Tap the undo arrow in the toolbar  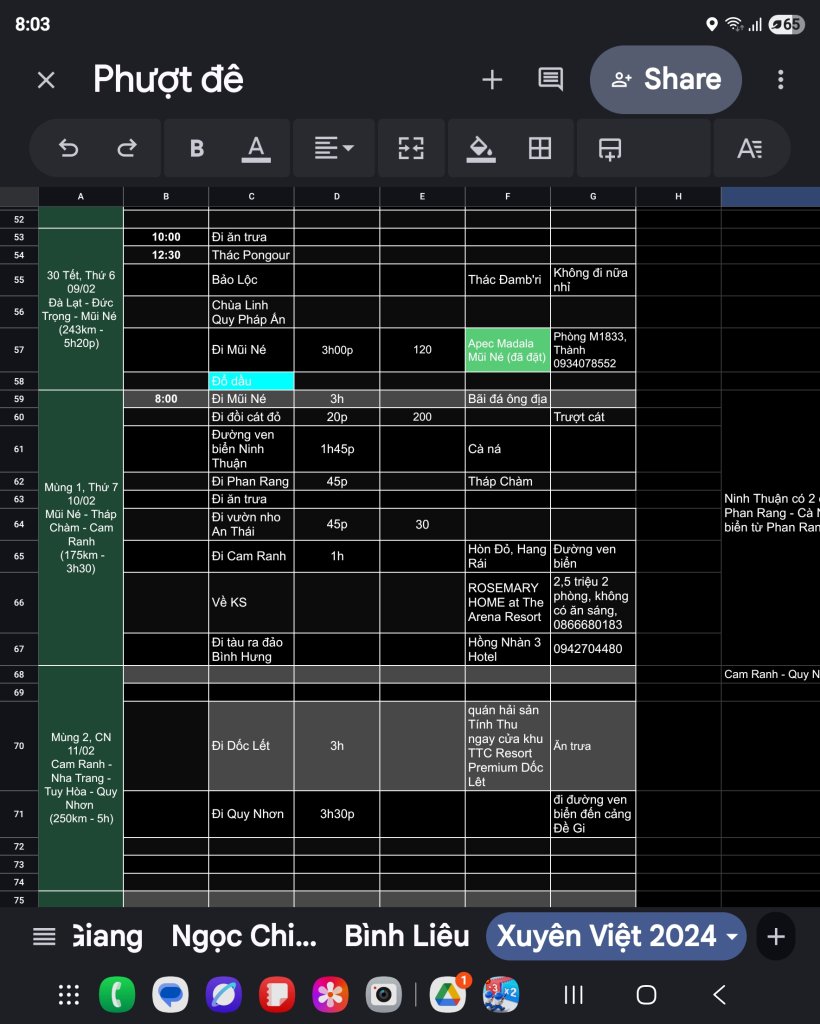pos(68,148)
